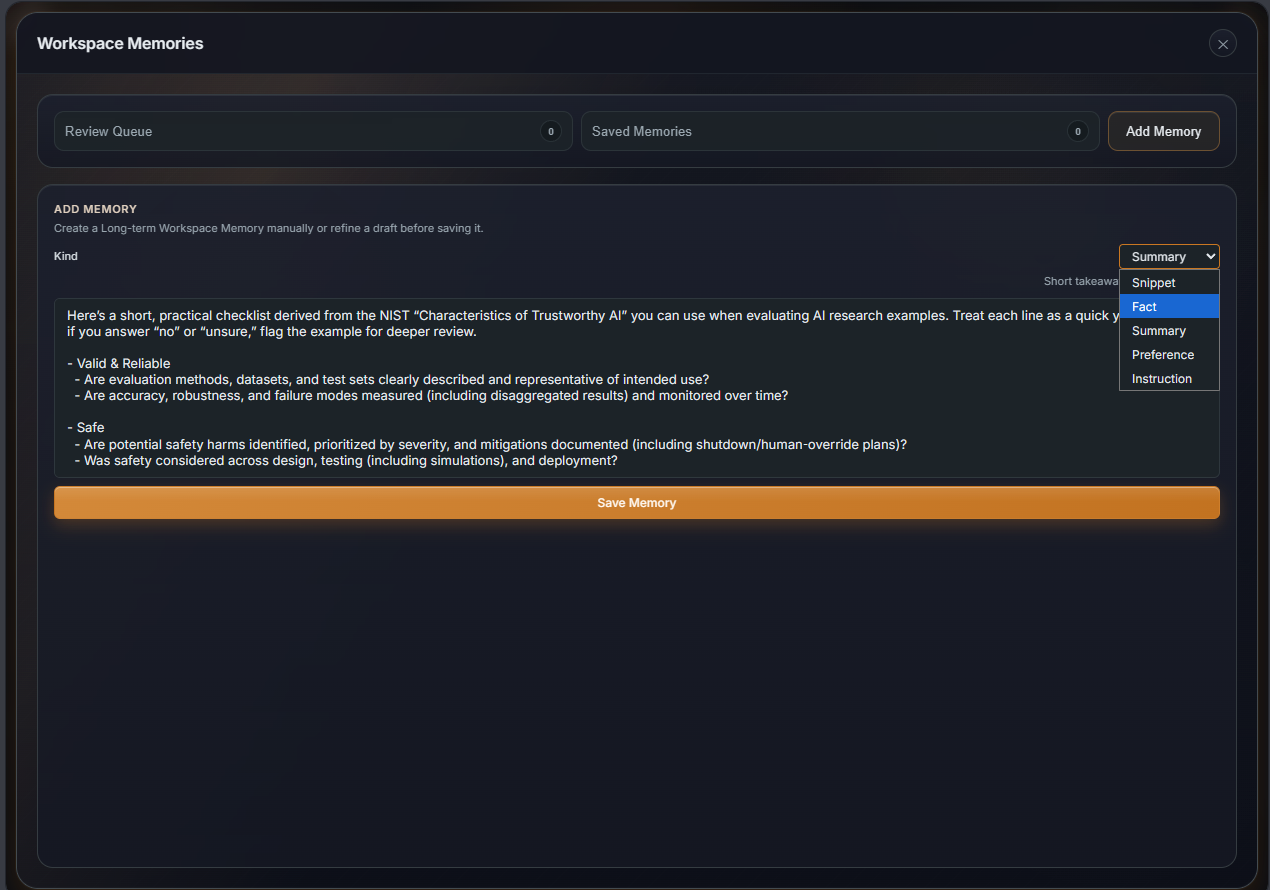The height and width of the screenshot is (890, 1270).
Task: Close the Workspace Memories dialog
Action: pos(1222,44)
